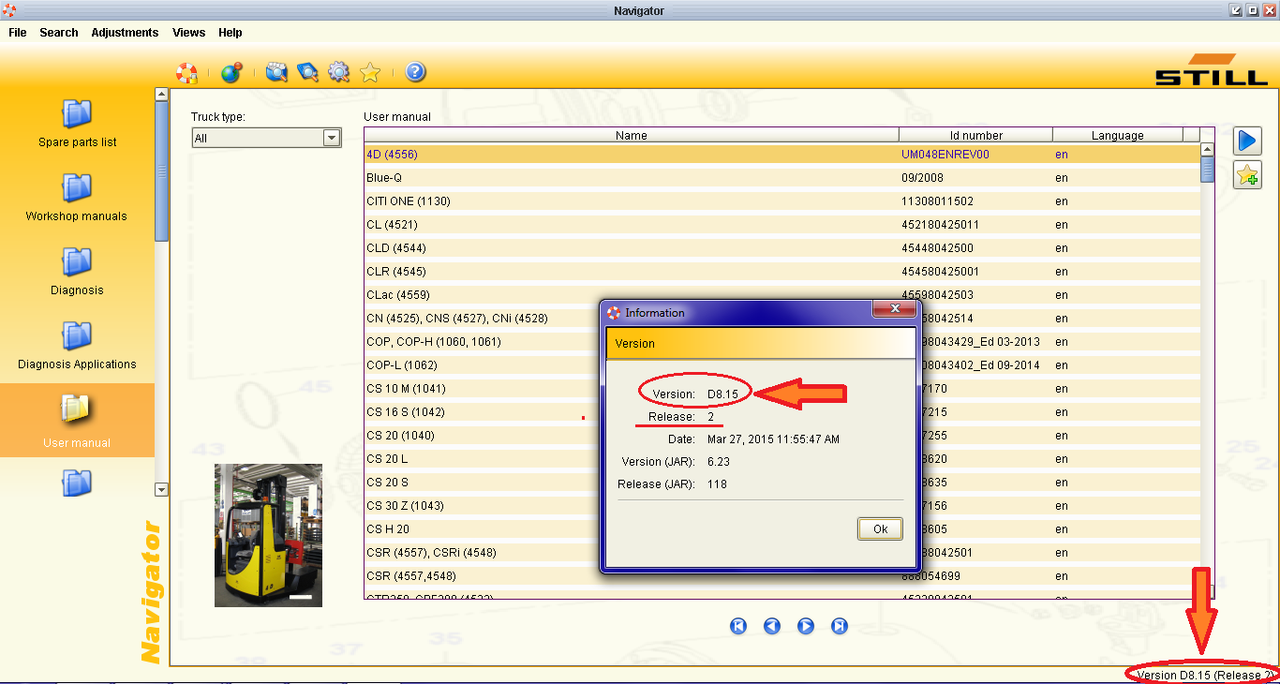Click the gear search toolbar icon

tap(339, 72)
